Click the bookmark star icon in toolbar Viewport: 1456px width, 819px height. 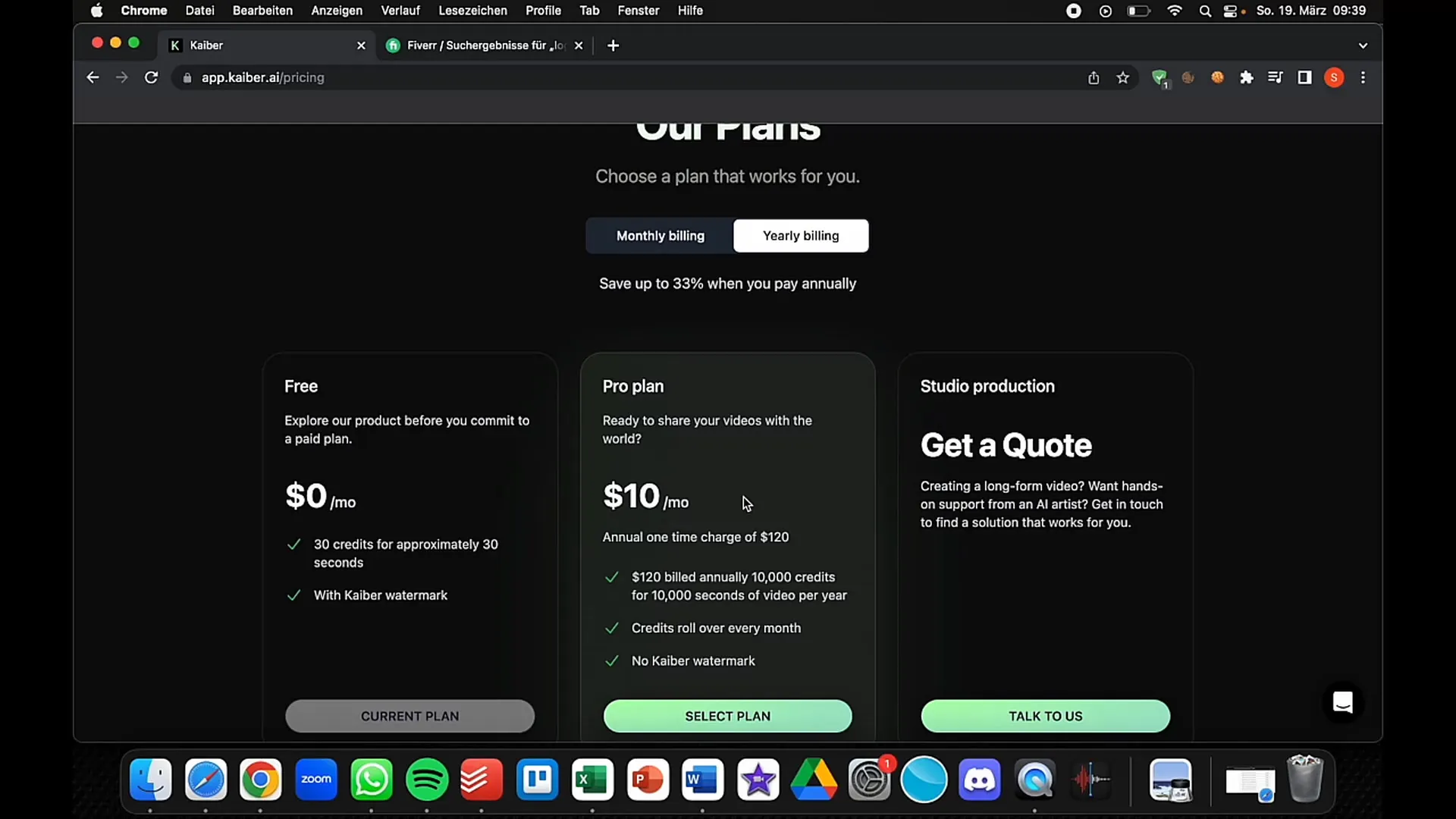1123,78
